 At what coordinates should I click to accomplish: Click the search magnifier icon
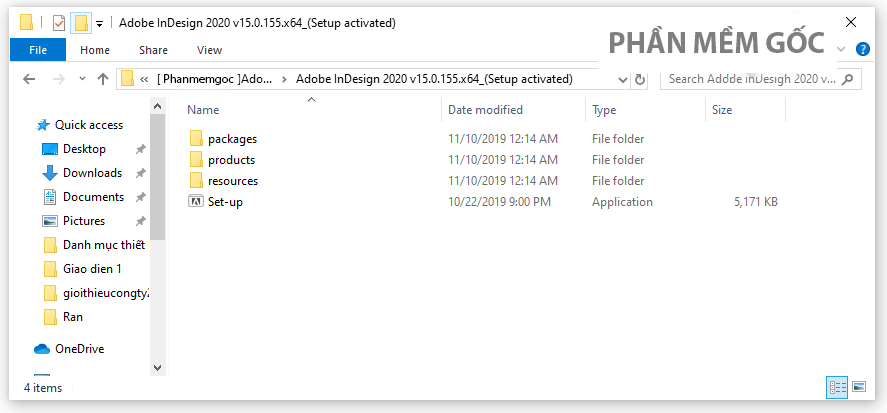coord(847,79)
